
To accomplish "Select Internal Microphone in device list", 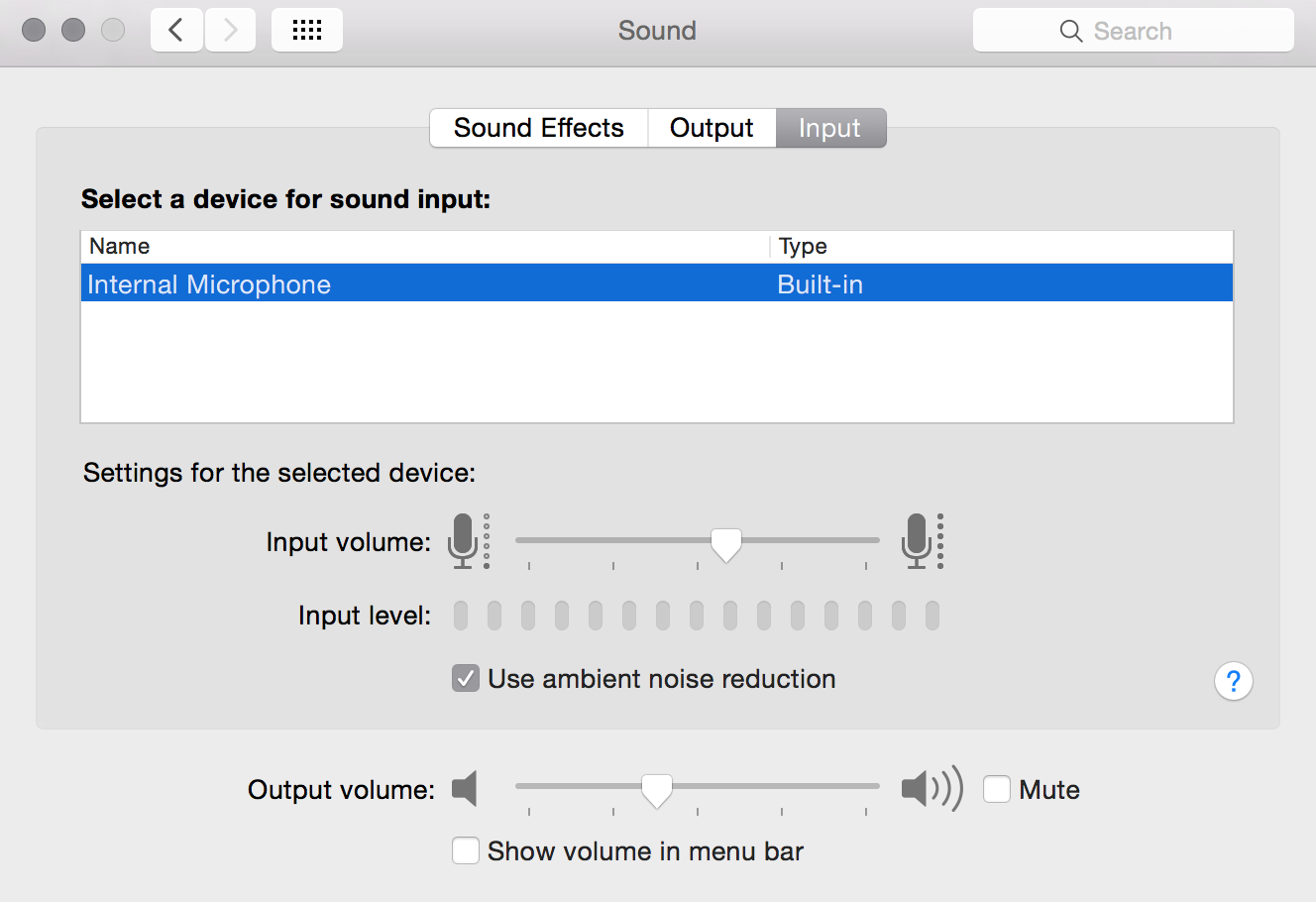I will (x=657, y=283).
